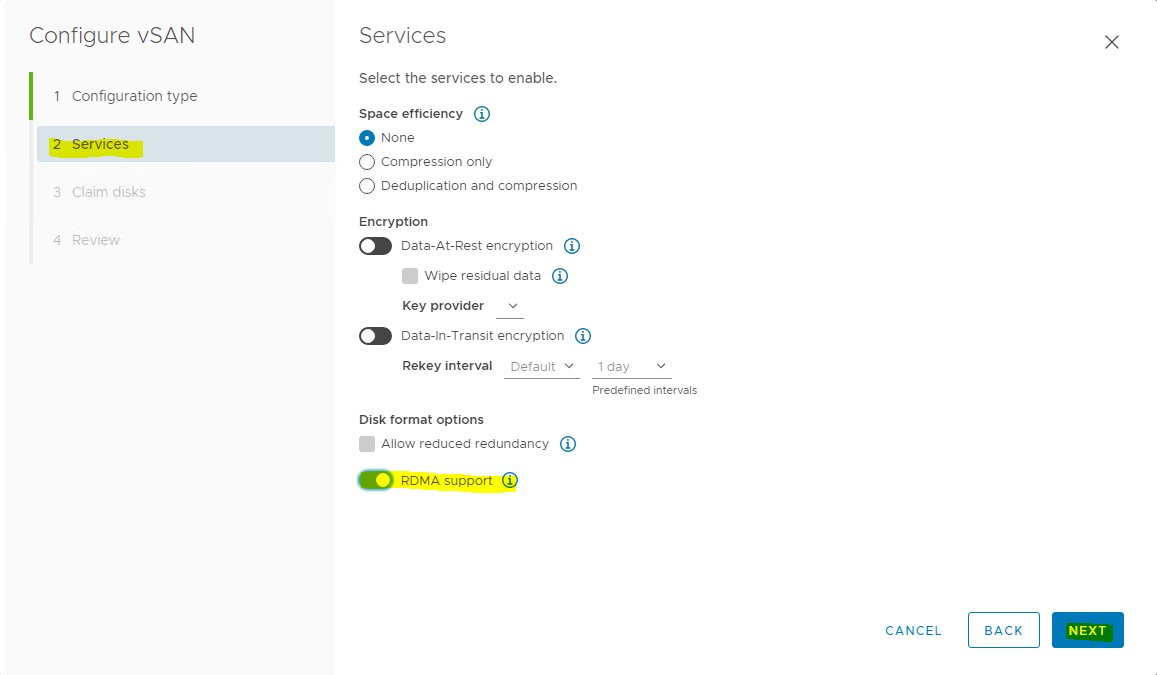This screenshot has height=675, width=1157.
Task: Click the Encryption section heading
Action: [393, 221]
